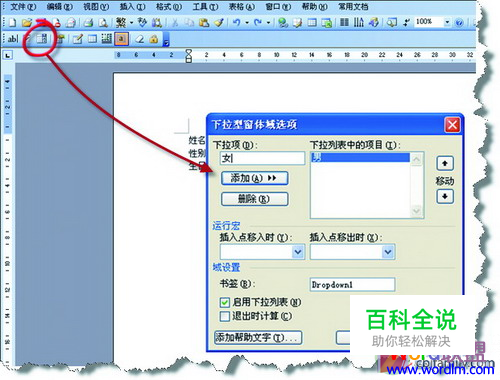This screenshot has width=500, height=380.
Task: Click the Reset Form Fields eraser icon
Action: (139, 39)
